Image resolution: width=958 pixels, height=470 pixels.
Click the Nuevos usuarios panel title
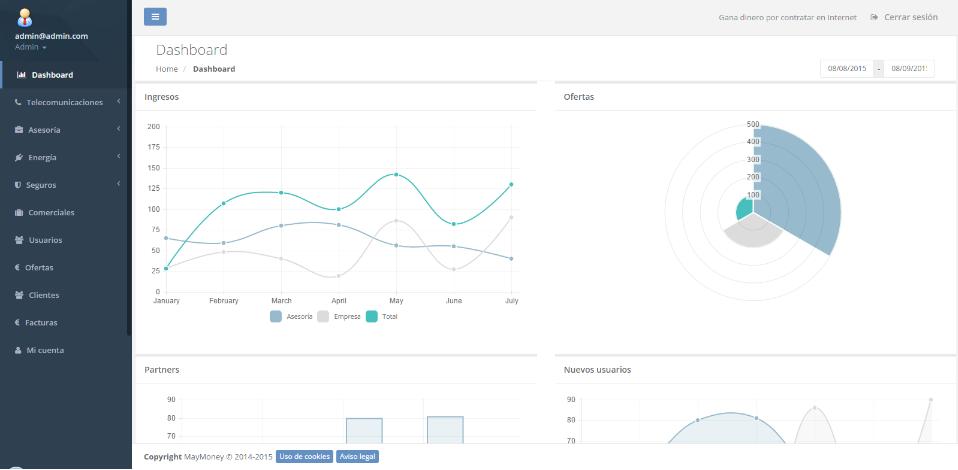(x=598, y=370)
